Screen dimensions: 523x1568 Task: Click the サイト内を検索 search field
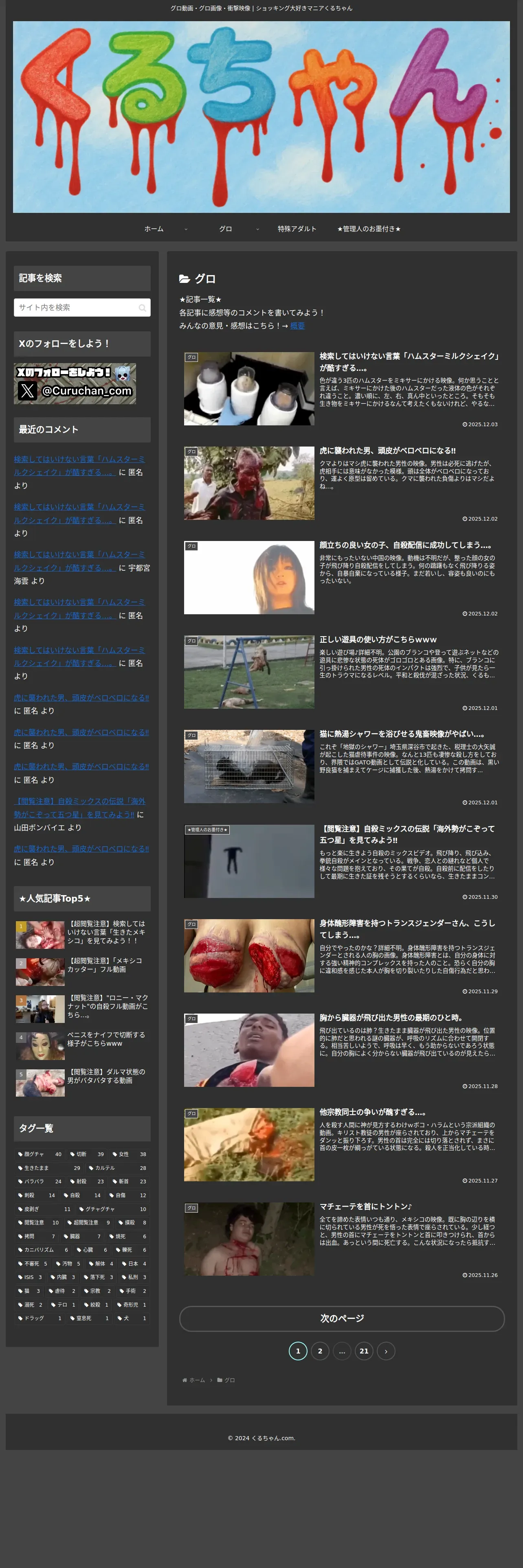[82, 307]
